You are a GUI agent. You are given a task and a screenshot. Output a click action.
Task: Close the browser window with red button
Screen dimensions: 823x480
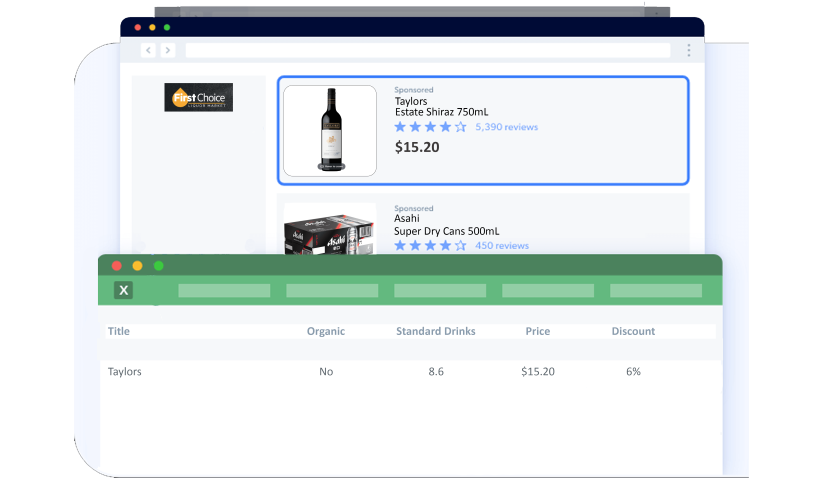point(138,27)
